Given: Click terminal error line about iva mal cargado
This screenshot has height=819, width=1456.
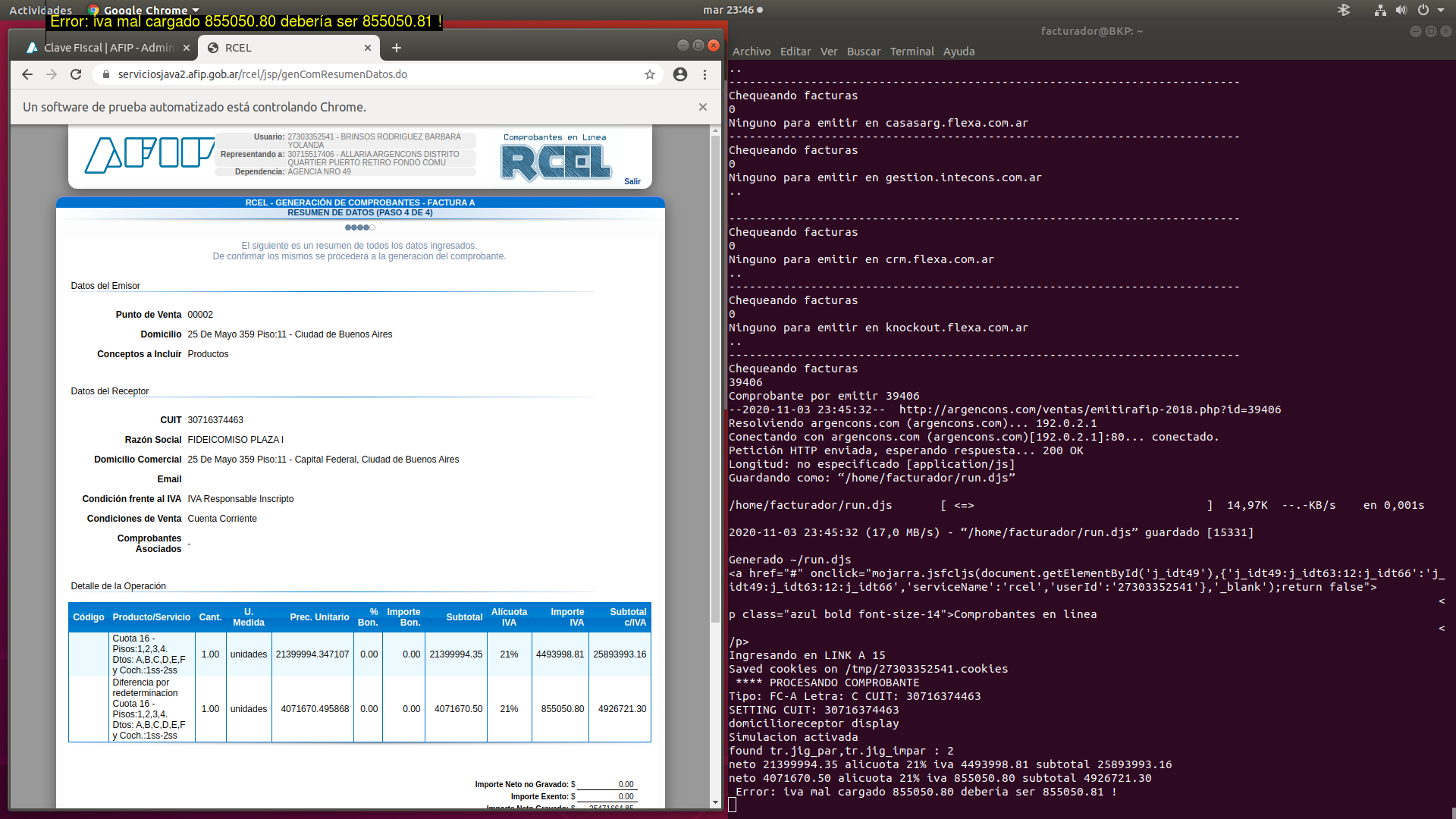Looking at the screenshot, I should click(x=925, y=792).
